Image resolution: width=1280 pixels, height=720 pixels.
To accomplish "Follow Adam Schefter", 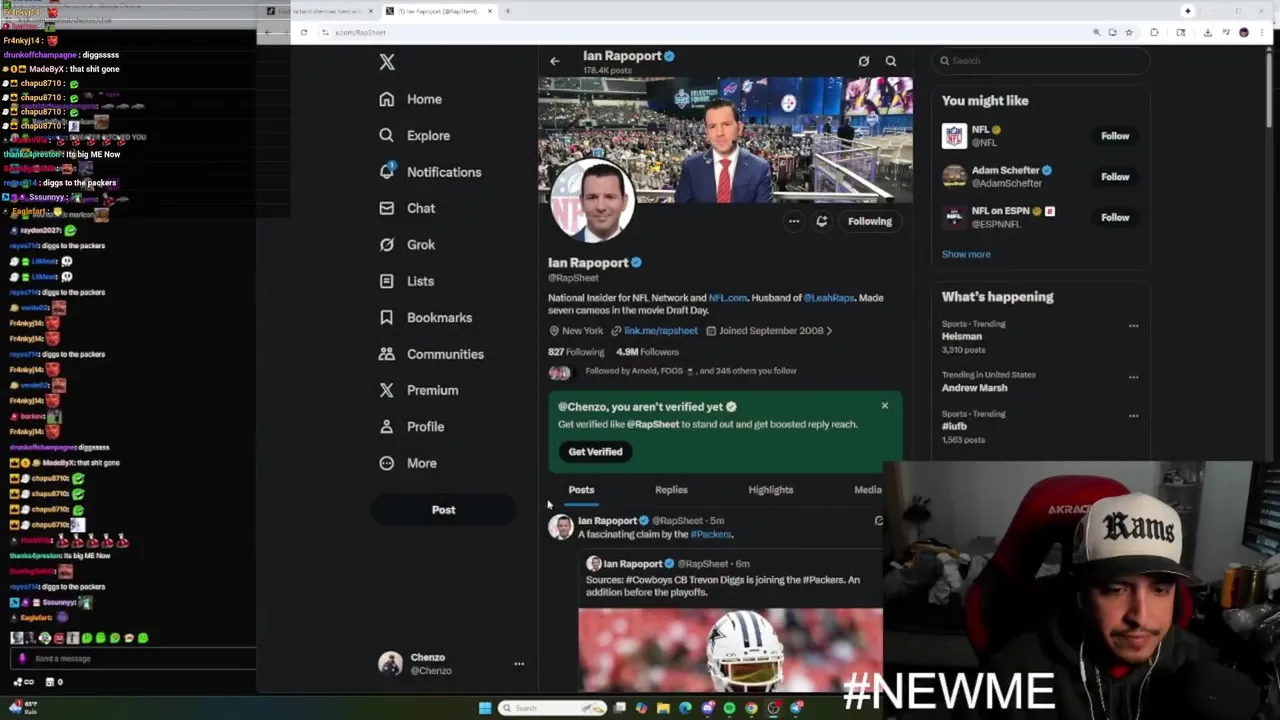I will coord(1115,177).
